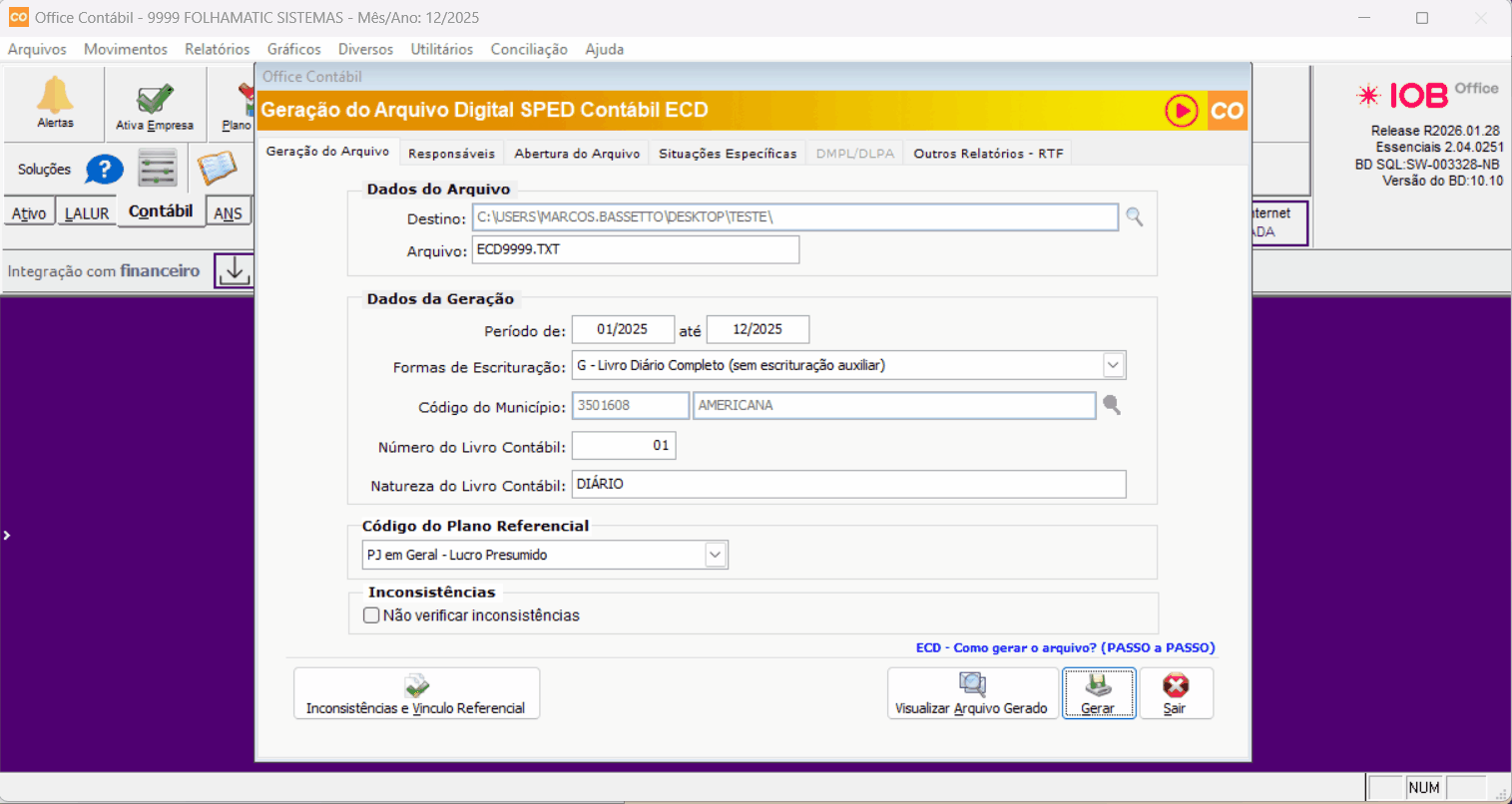1512x804 pixels.
Task: Browse the Destino folder with the magnifier
Action: point(1135,217)
